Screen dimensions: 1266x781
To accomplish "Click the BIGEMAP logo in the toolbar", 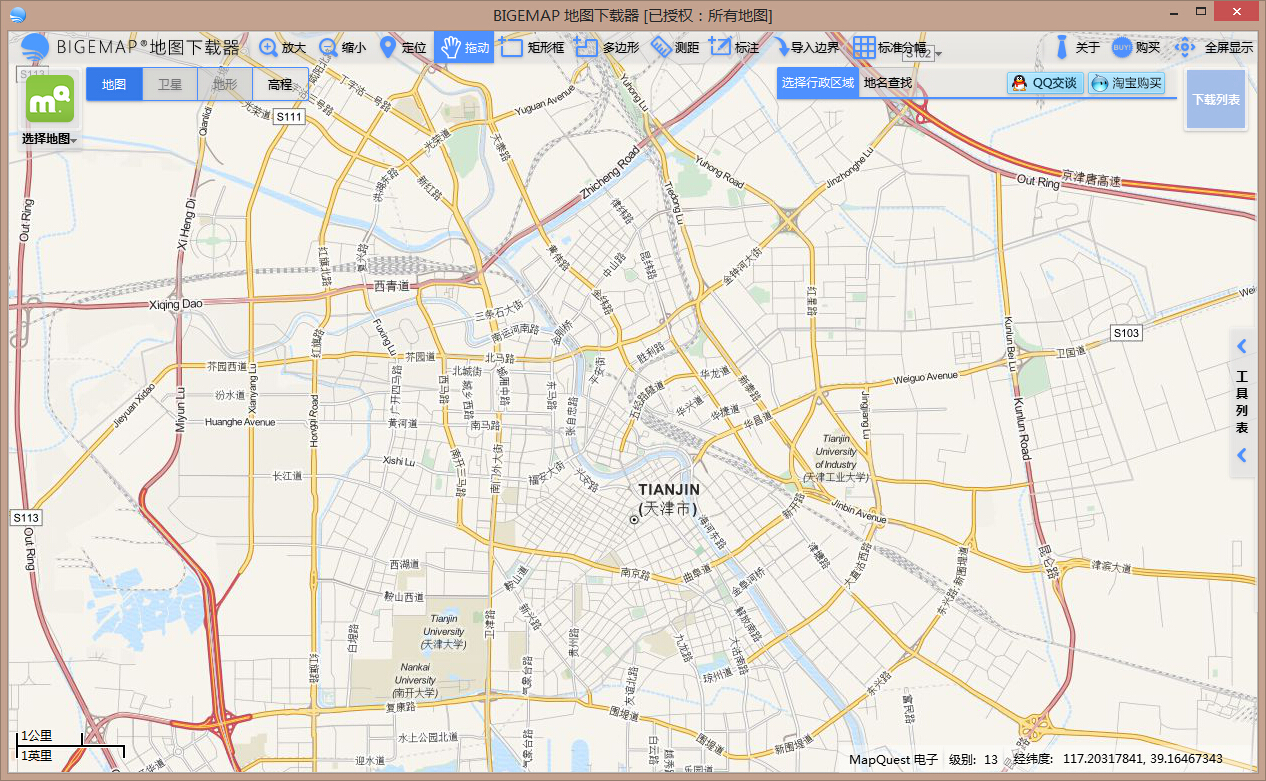I will tap(131, 47).
